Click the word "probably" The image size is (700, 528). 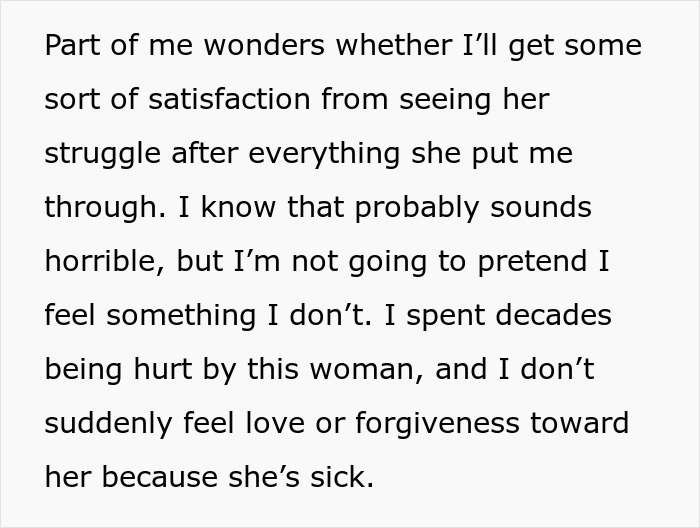(x=417, y=208)
